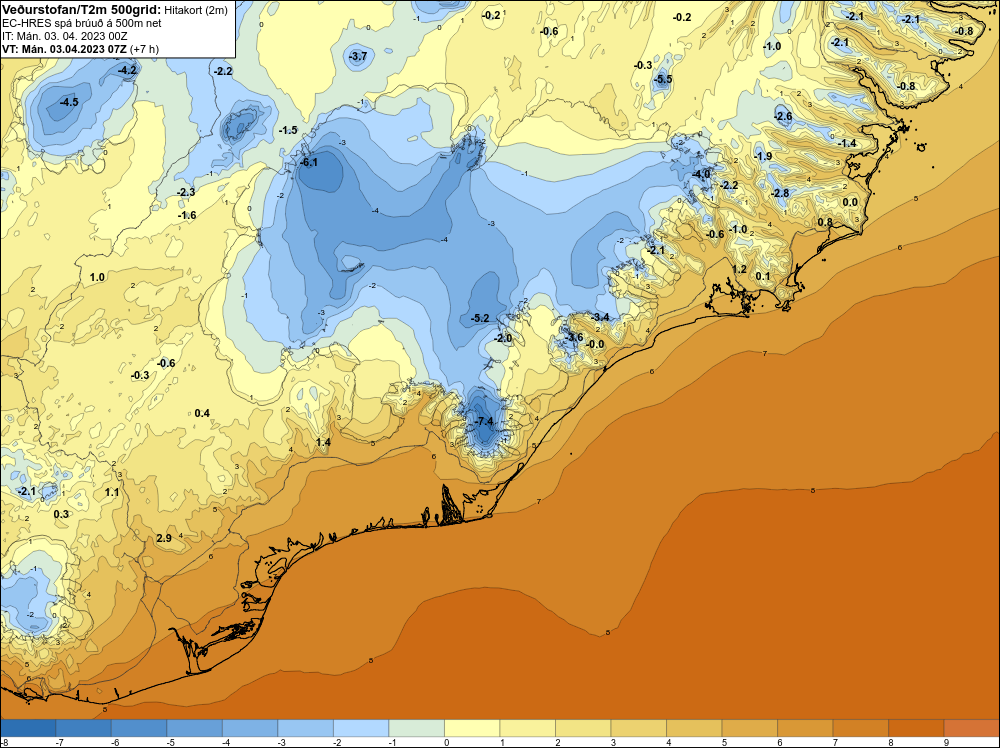Click the -4.5 temperature value
The width and height of the screenshot is (1000, 748).
point(69,102)
